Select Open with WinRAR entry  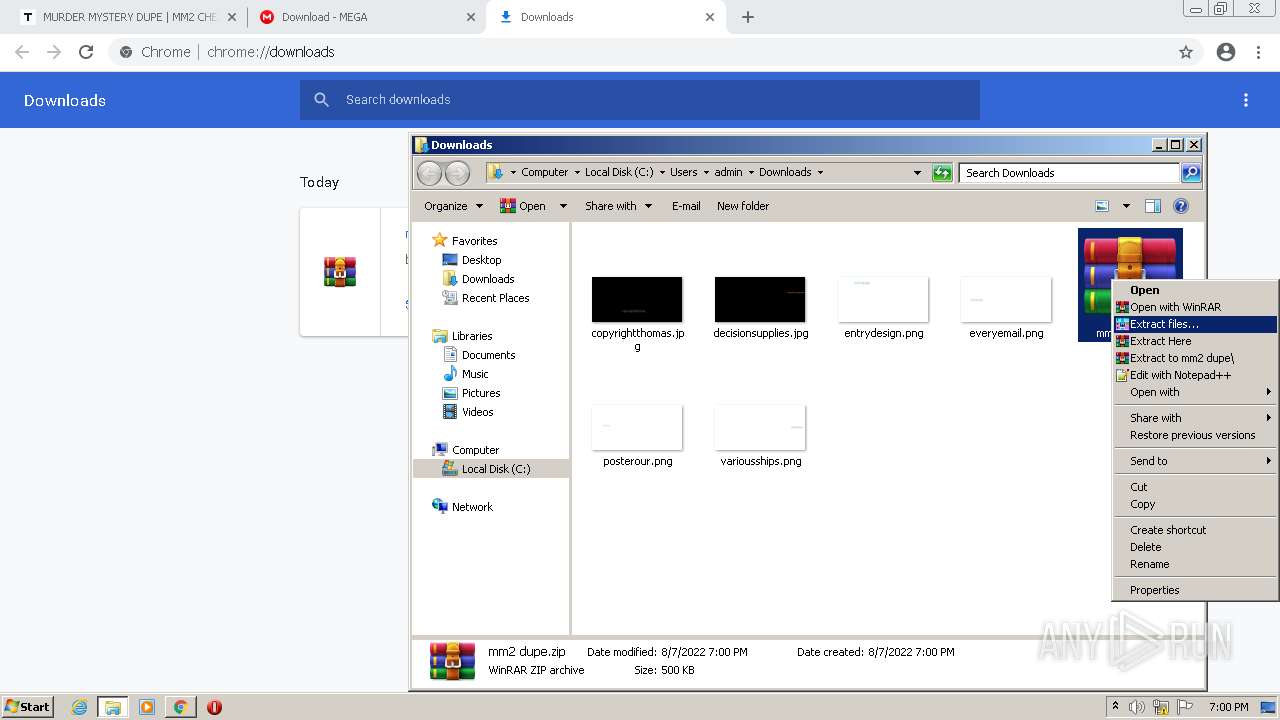click(1195, 307)
